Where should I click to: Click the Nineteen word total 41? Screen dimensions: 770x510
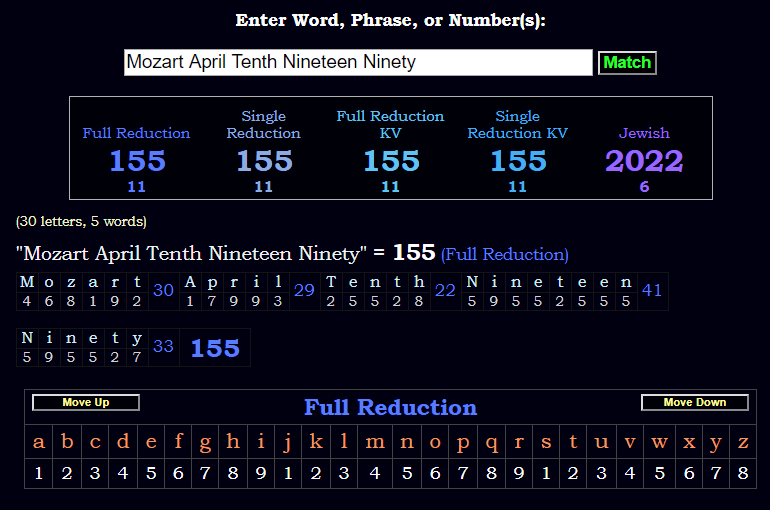[652, 291]
